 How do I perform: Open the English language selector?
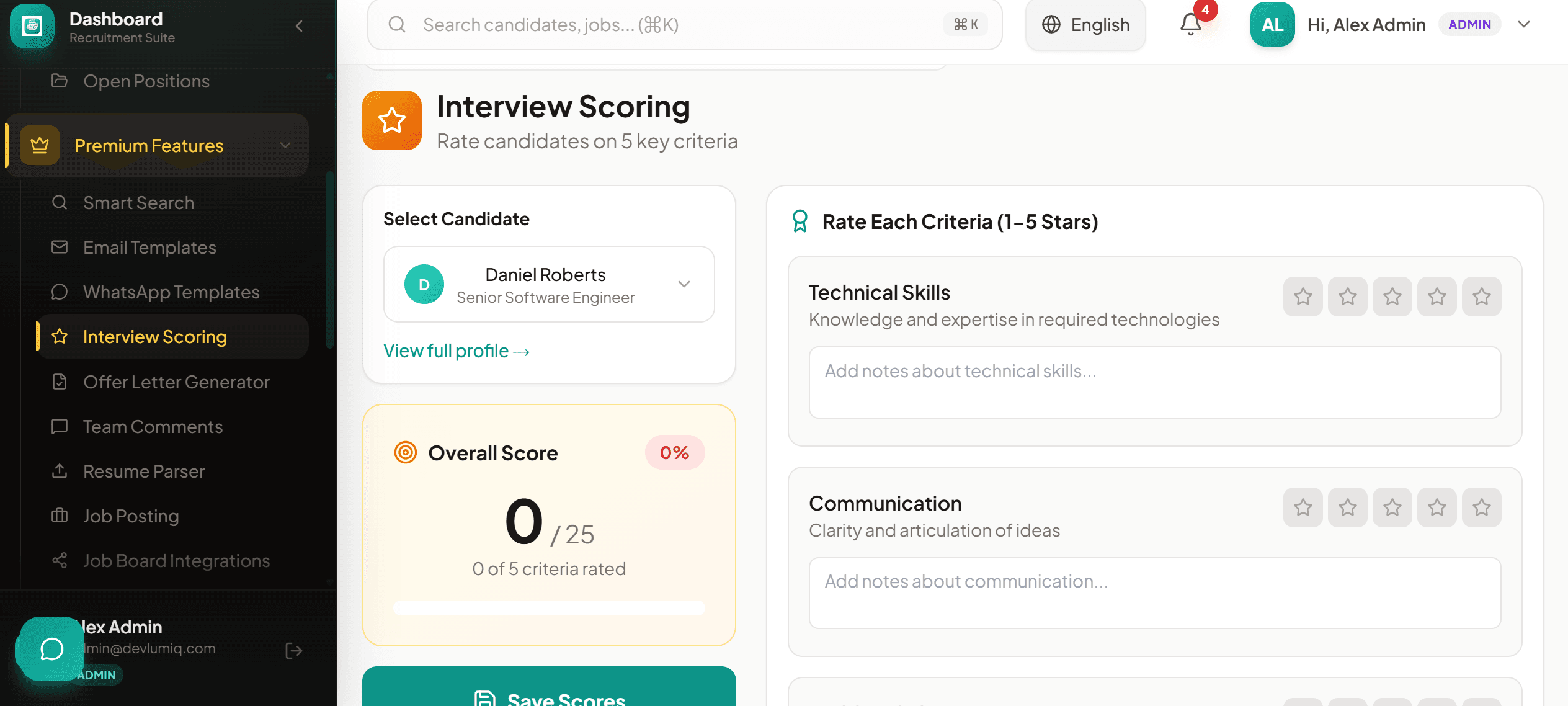click(x=1085, y=25)
